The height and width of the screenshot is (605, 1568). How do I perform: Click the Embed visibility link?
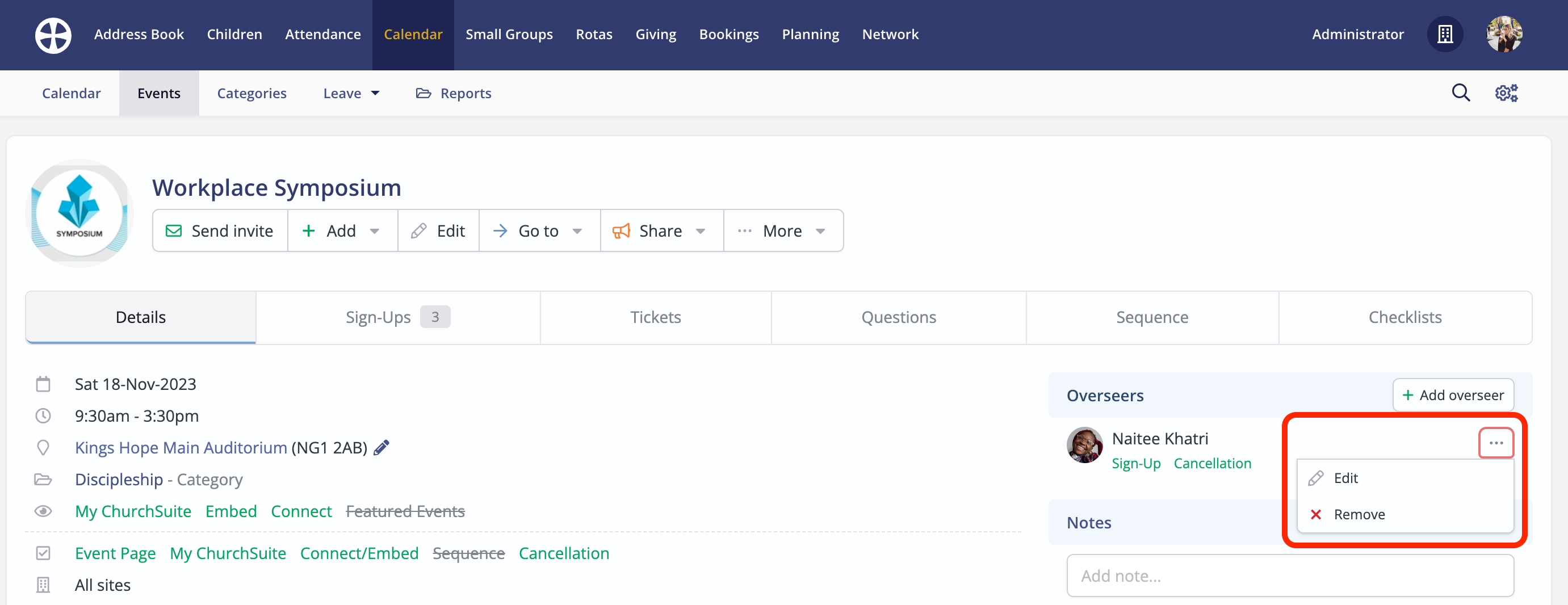(230, 511)
